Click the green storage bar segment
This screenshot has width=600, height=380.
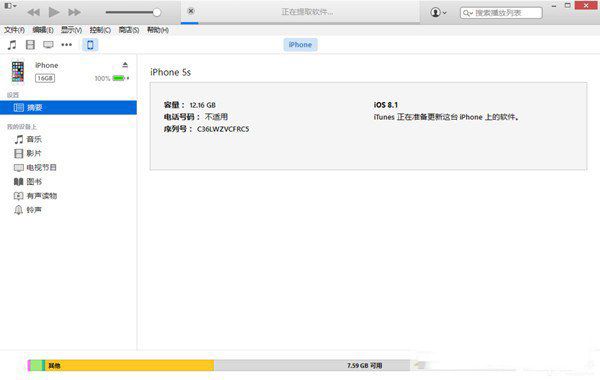(37, 365)
